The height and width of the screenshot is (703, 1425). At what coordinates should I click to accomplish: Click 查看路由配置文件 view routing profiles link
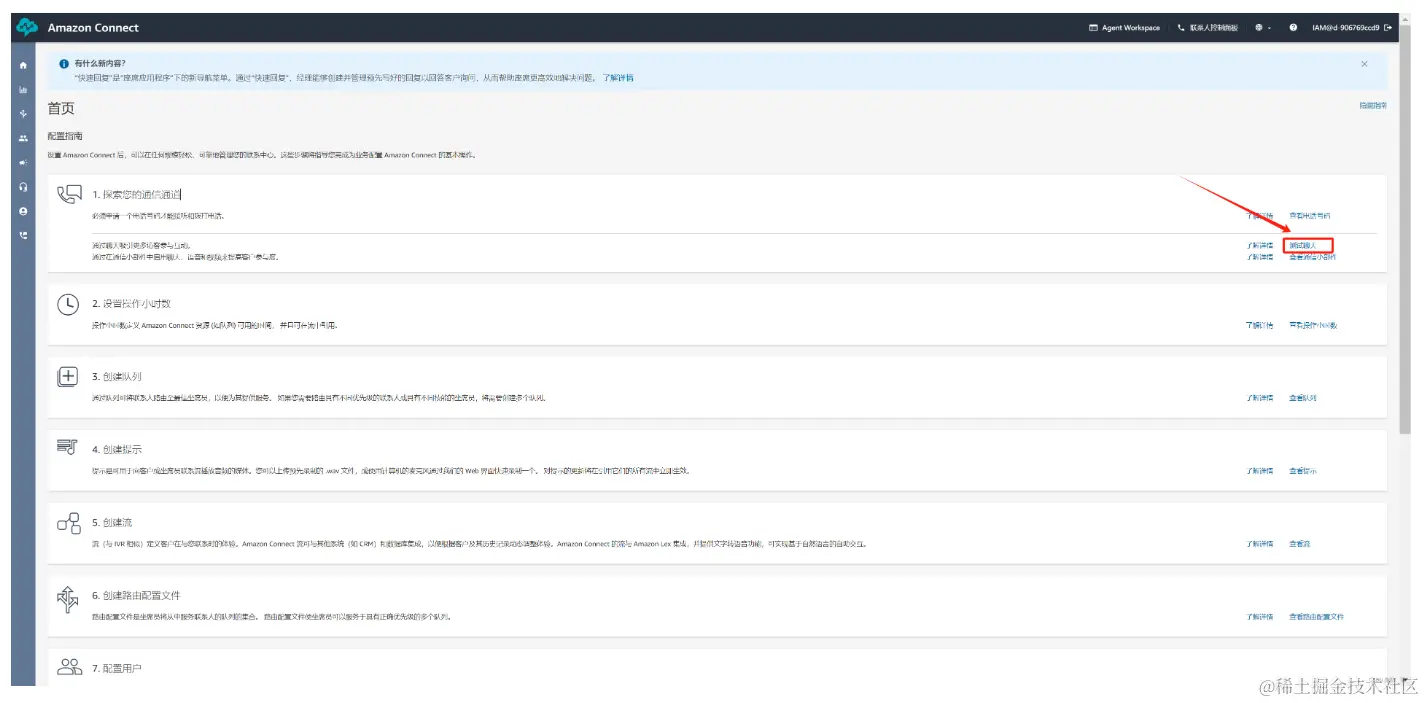(x=1316, y=617)
